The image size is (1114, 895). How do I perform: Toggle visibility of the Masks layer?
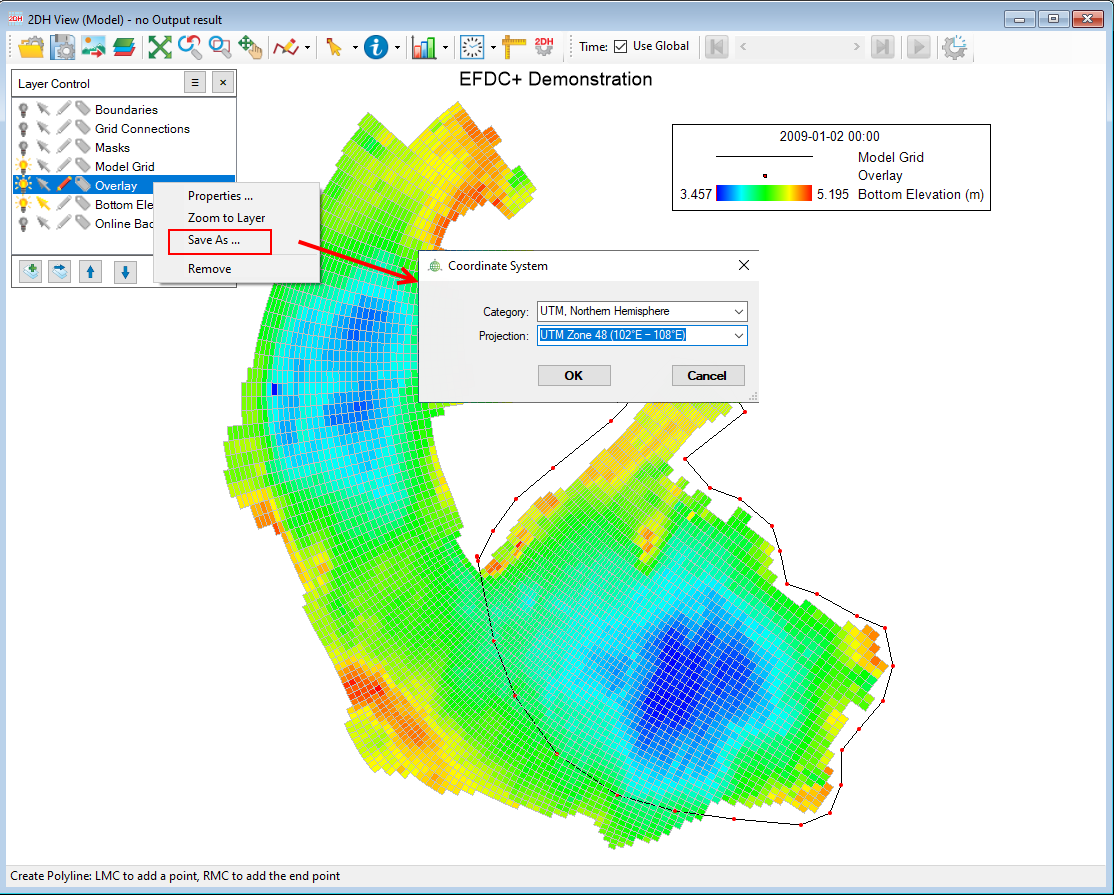pos(22,147)
